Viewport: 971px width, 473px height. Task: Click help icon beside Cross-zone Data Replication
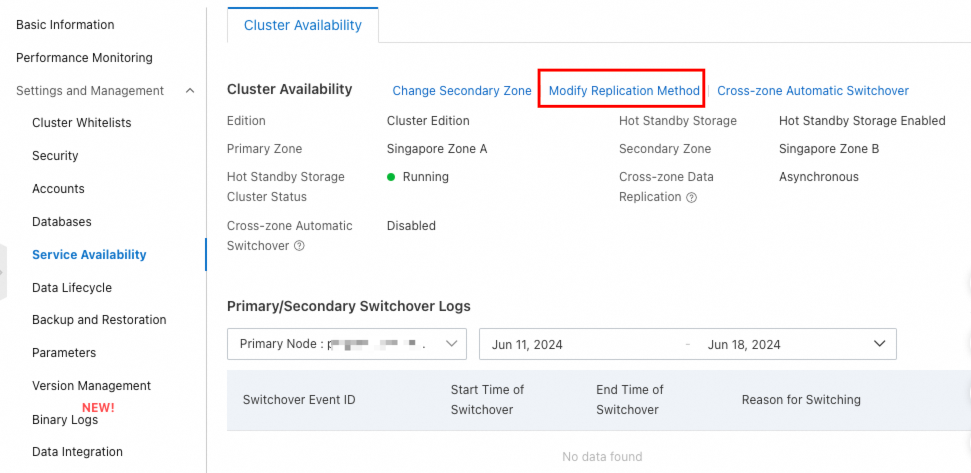[691, 198]
